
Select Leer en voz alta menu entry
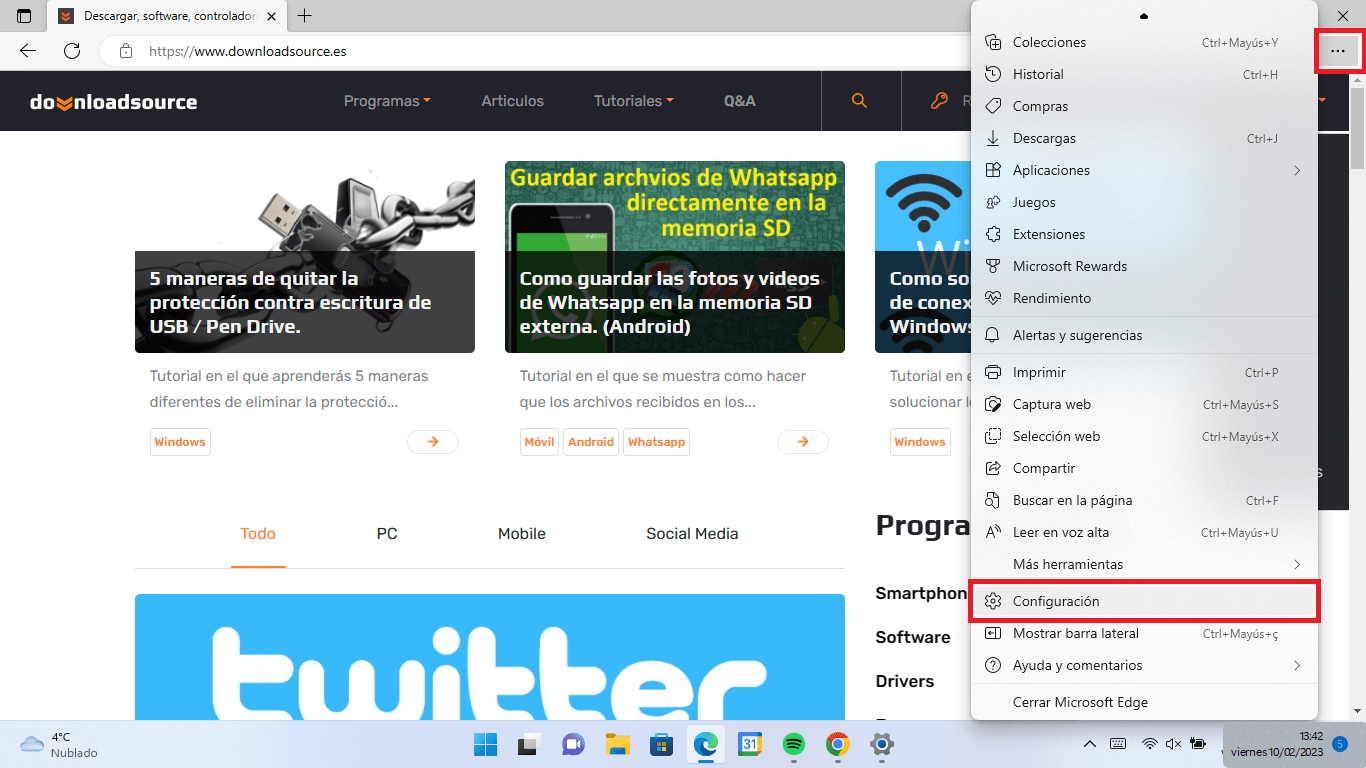coord(1144,532)
